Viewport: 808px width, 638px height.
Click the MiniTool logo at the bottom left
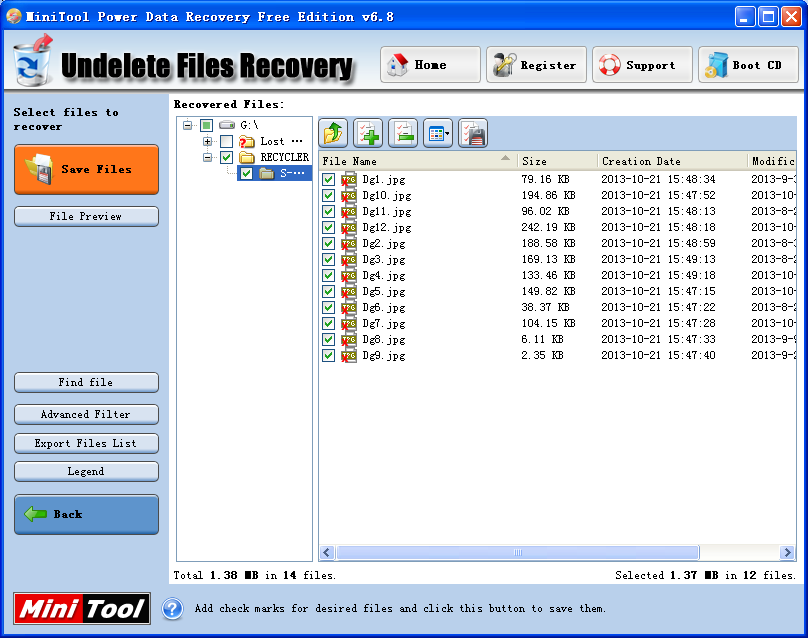(82, 609)
